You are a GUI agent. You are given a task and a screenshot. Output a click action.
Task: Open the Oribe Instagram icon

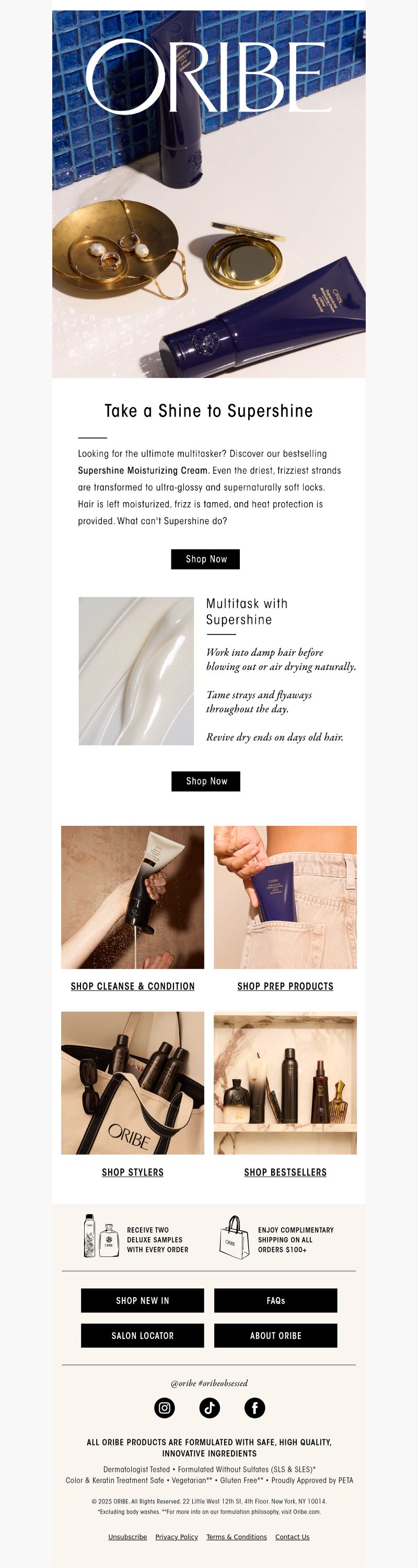pyautogui.click(x=164, y=1408)
